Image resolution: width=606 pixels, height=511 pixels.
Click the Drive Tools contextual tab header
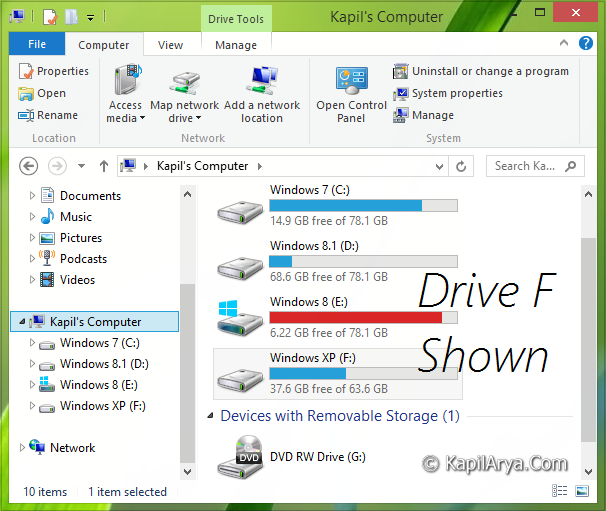click(x=236, y=19)
